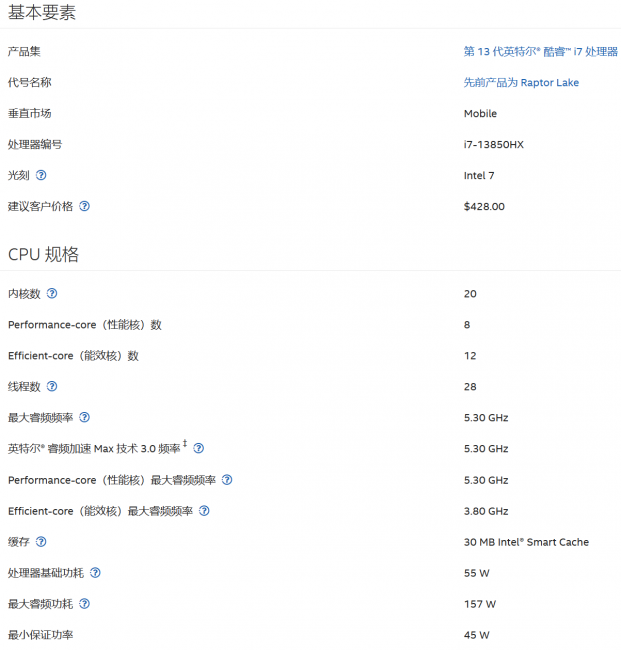Viewport: 621px width, 650px height.
Task: Click the 5.30 GHz value for 最大睿频频率
Action: 486,417
